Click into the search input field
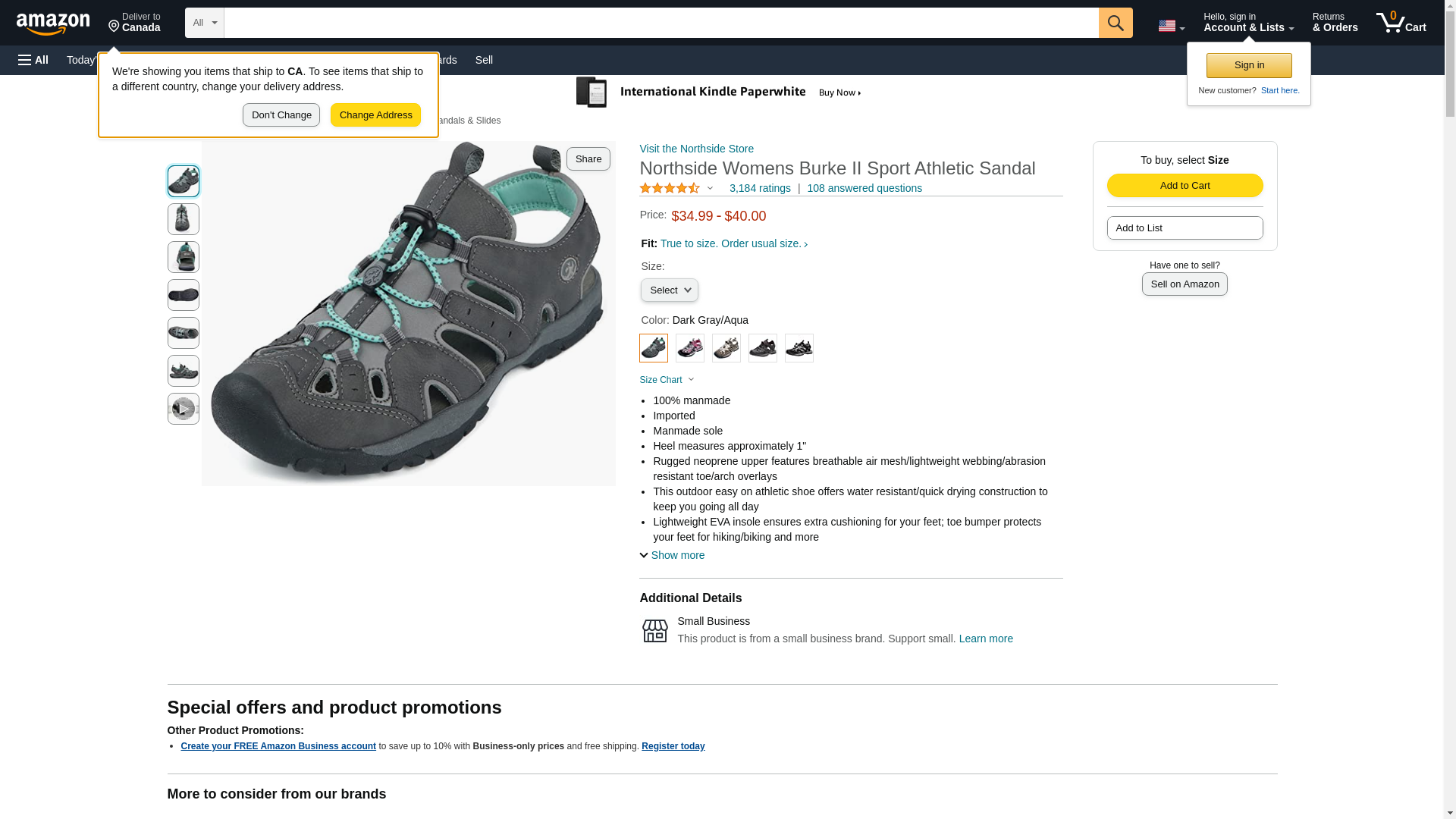The width and height of the screenshot is (1456, 819). tap(660, 23)
